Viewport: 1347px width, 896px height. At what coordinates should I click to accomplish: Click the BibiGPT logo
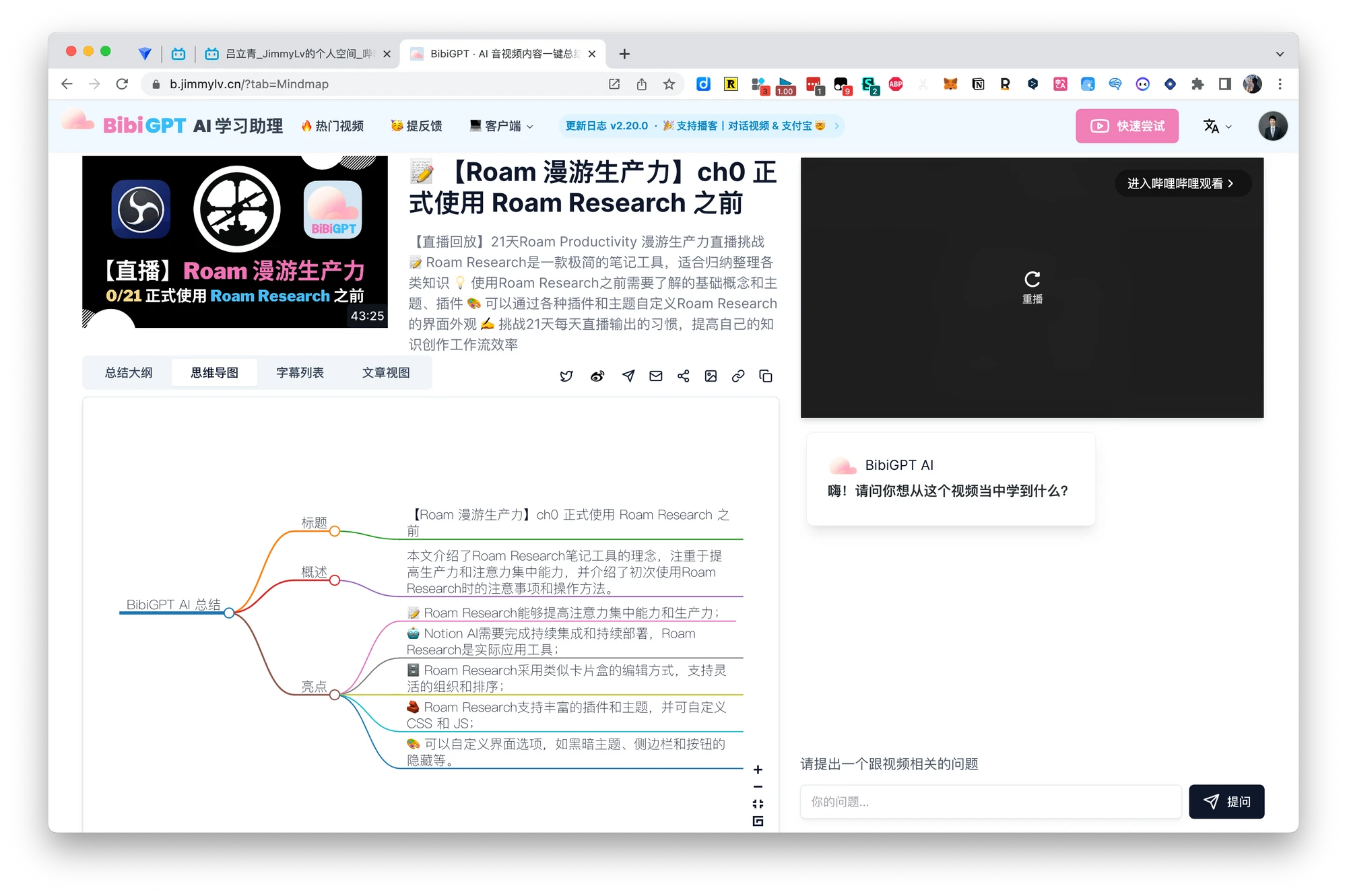tap(172, 125)
